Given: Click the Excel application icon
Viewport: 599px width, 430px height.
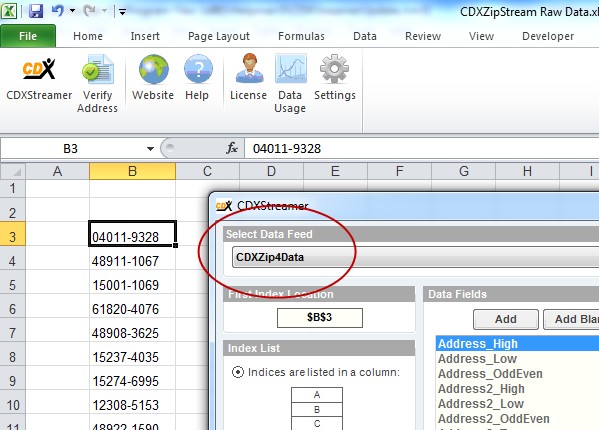Looking at the screenshot, I should pyautogui.click(x=9, y=11).
